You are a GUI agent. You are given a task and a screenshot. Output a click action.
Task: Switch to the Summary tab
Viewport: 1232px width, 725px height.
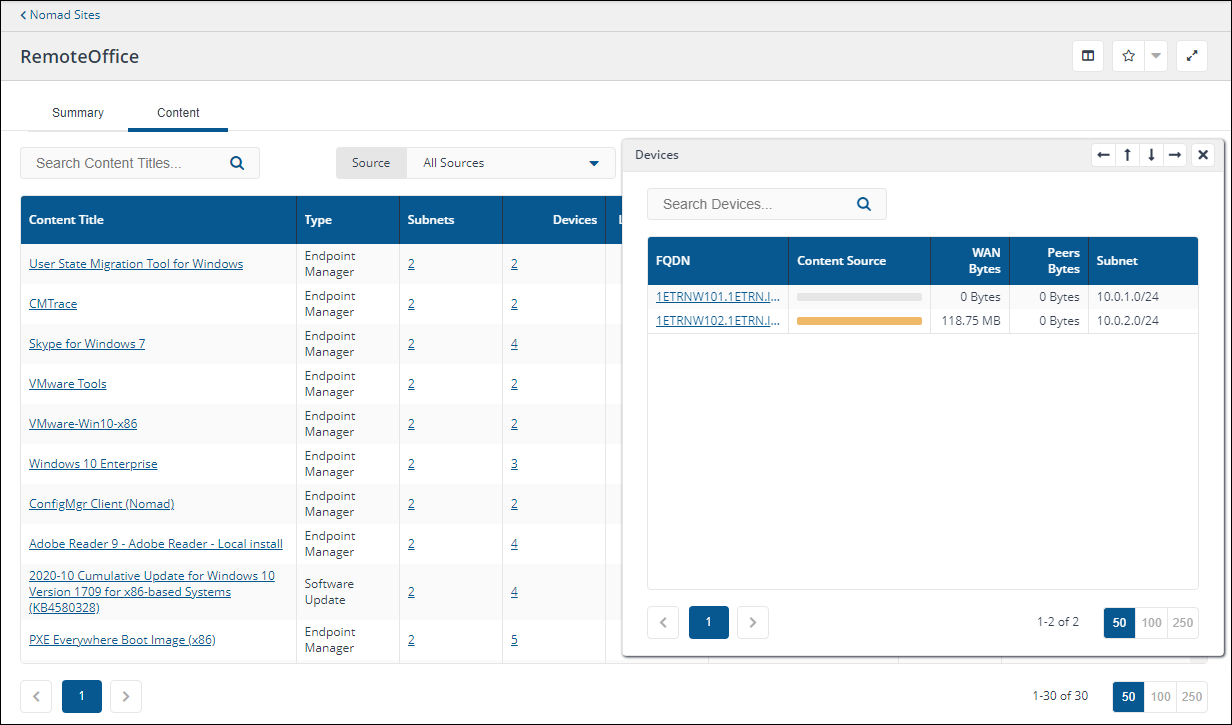78,113
